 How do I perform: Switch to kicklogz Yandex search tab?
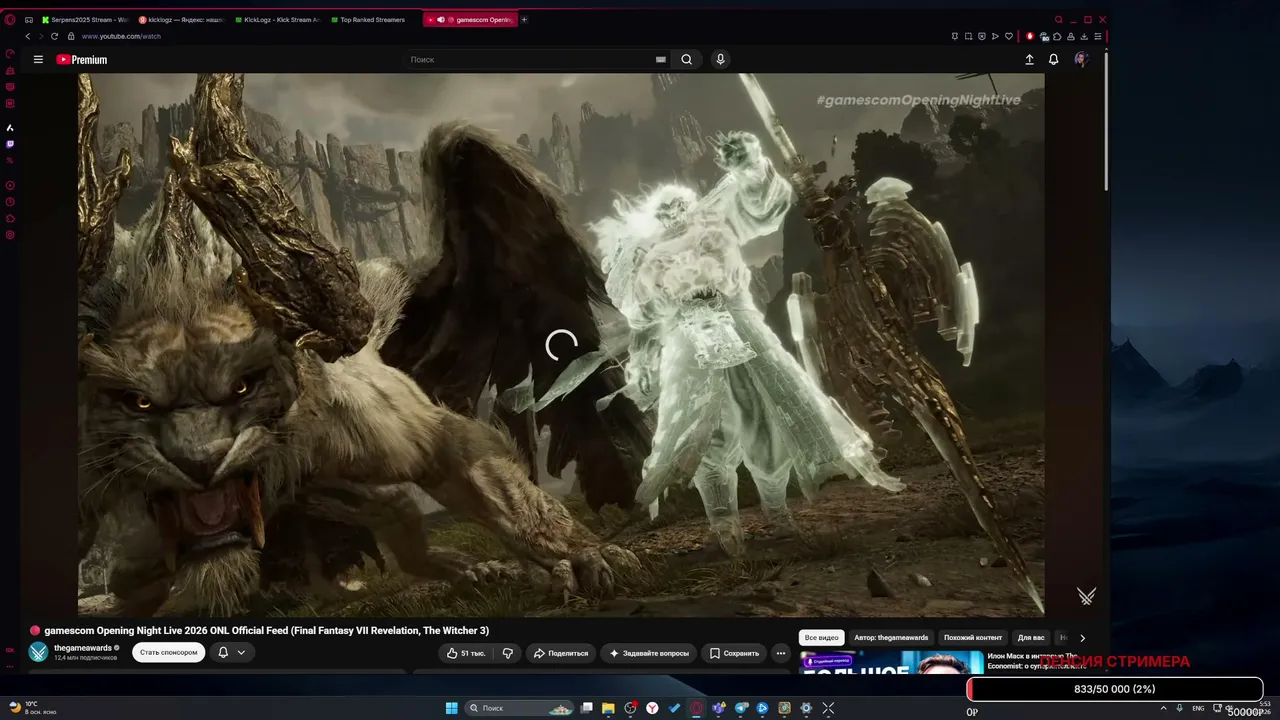[181, 20]
